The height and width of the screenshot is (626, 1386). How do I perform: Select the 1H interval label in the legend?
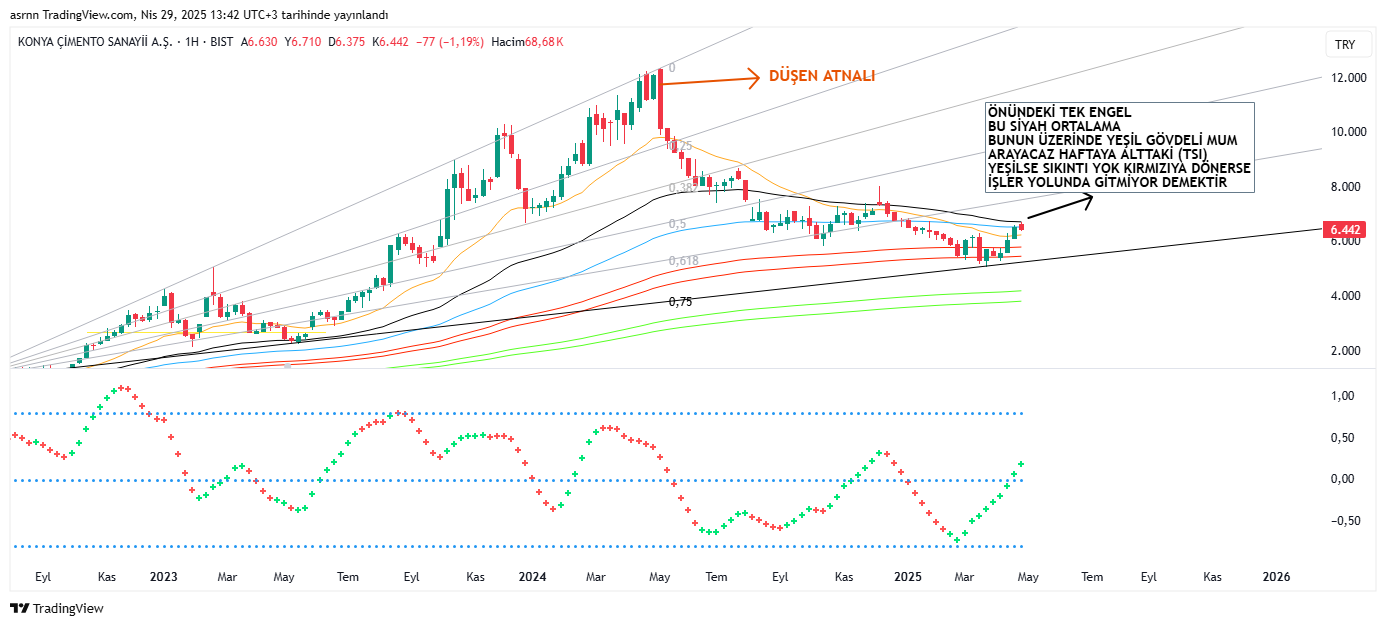tap(193, 42)
